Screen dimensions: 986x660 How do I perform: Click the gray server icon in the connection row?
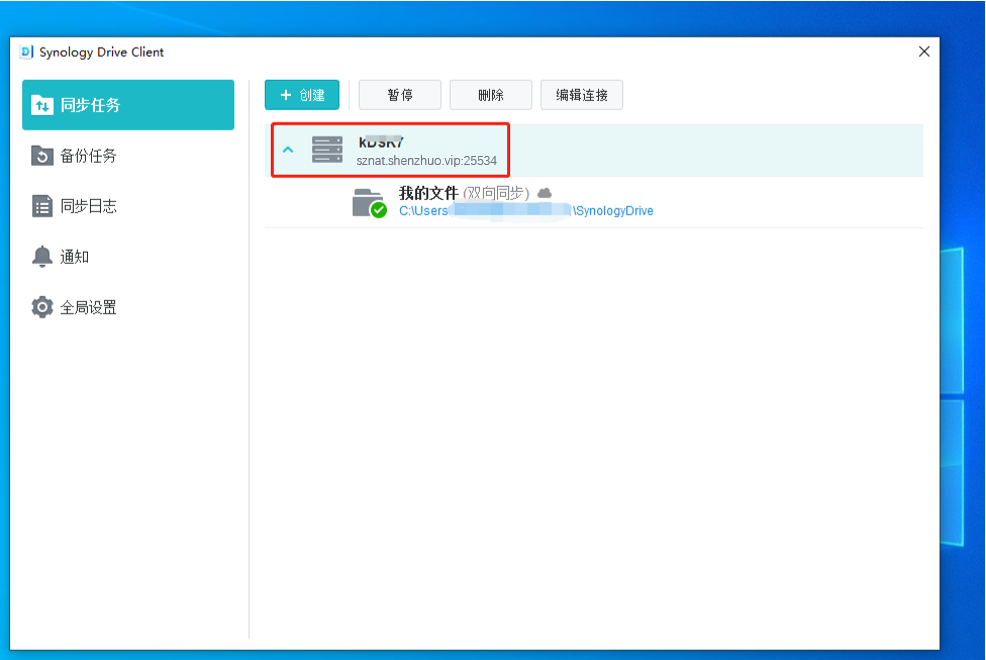coord(327,150)
